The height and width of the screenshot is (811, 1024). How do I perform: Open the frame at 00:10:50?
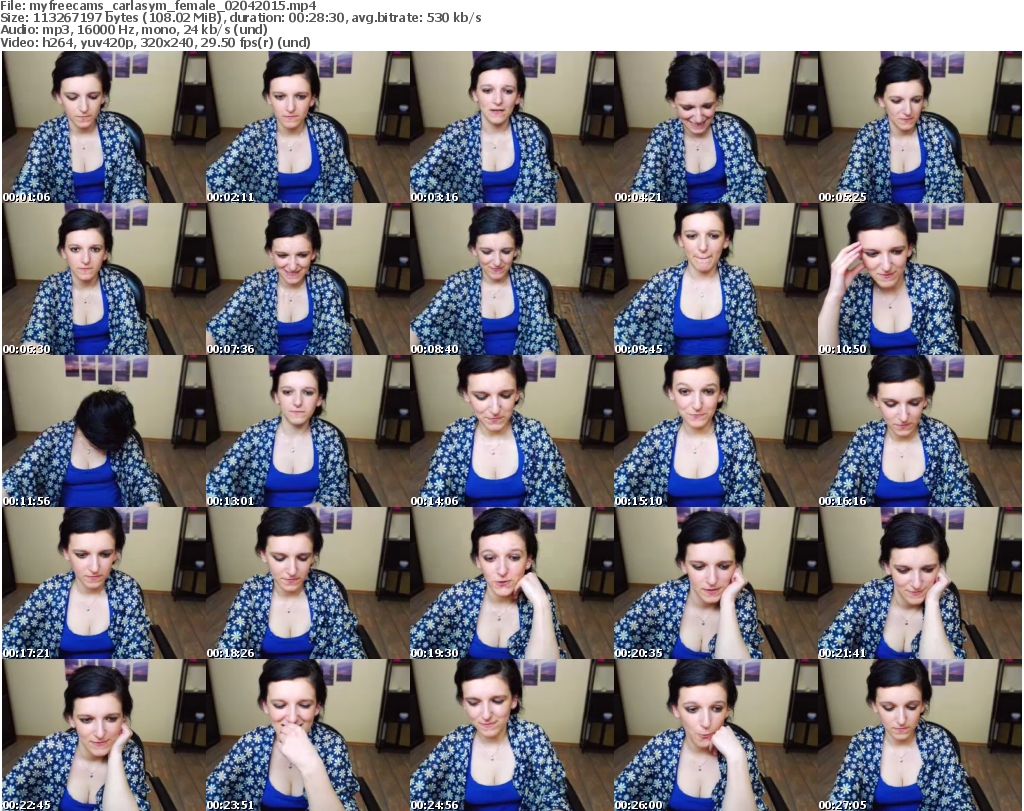[x=920, y=279]
